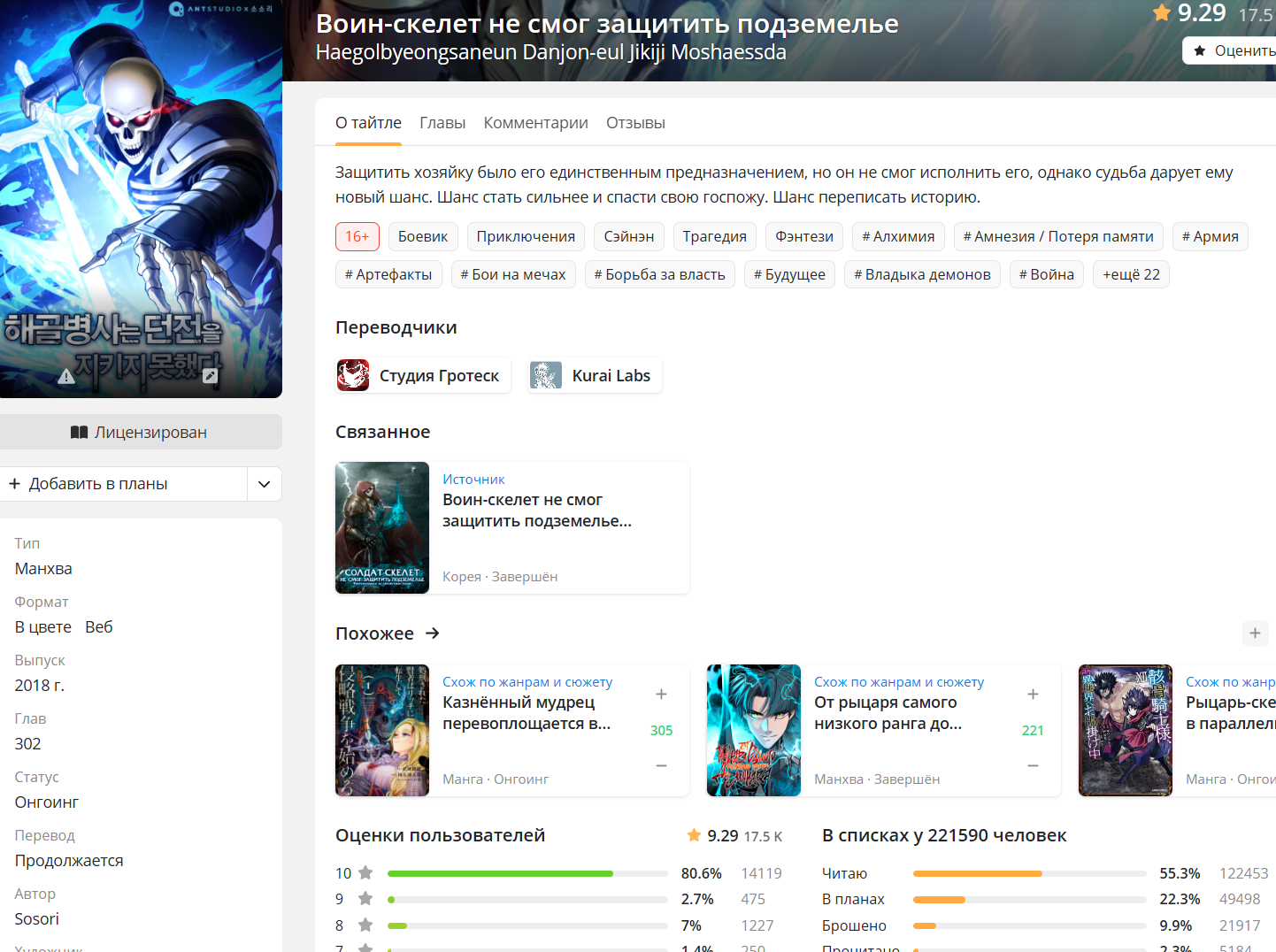Expand the Добавить в планы dropdown arrow
The height and width of the screenshot is (952, 1276).
(x=264, y=484)
